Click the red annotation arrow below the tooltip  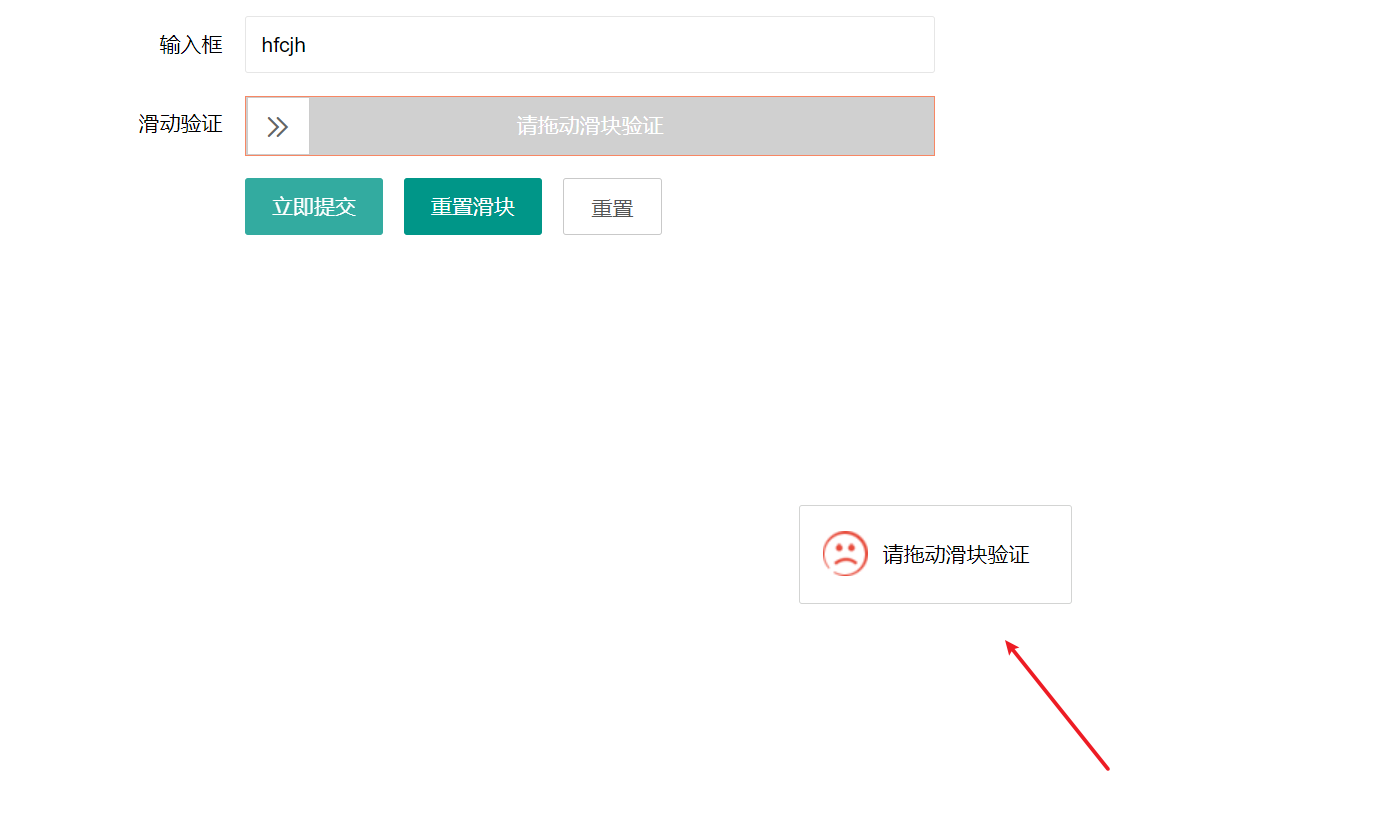coord(1055,705)
